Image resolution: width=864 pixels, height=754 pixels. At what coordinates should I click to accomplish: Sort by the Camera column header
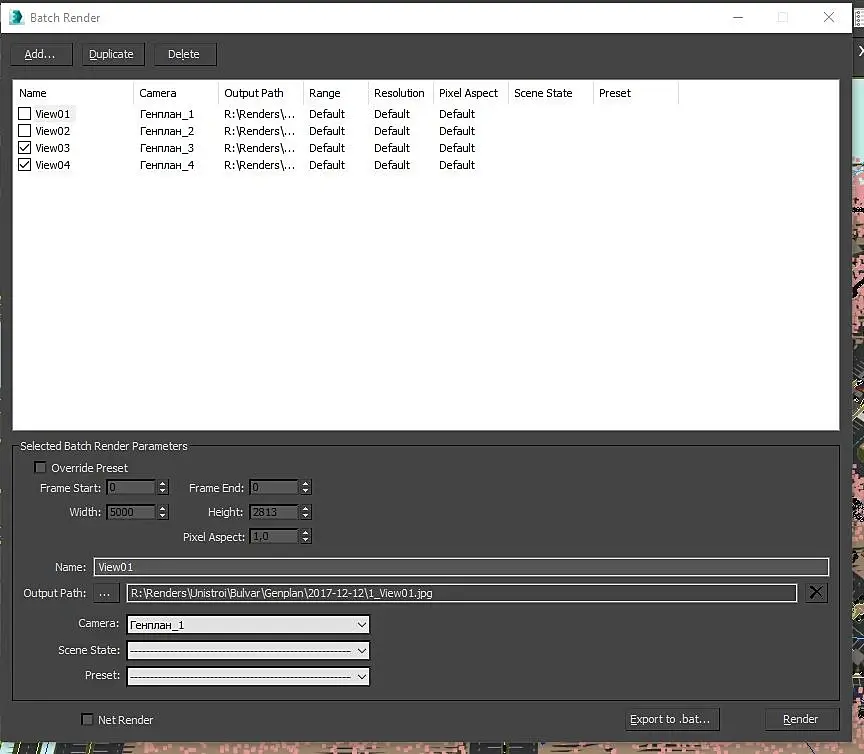pyautogui.click(x=176, y=93)
